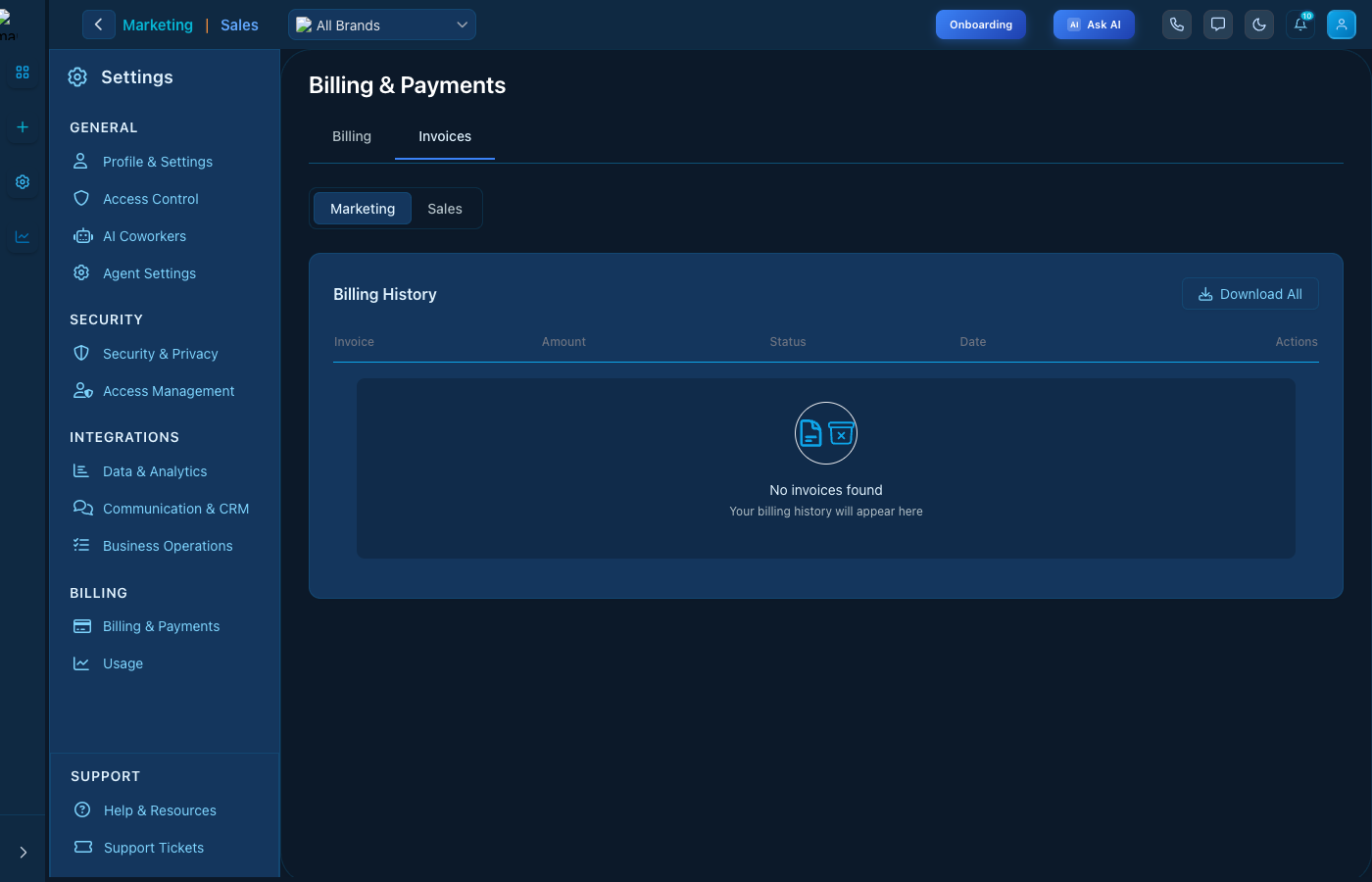
Task: Open Billing & Payments in sidebar
Action: point(162,626)
